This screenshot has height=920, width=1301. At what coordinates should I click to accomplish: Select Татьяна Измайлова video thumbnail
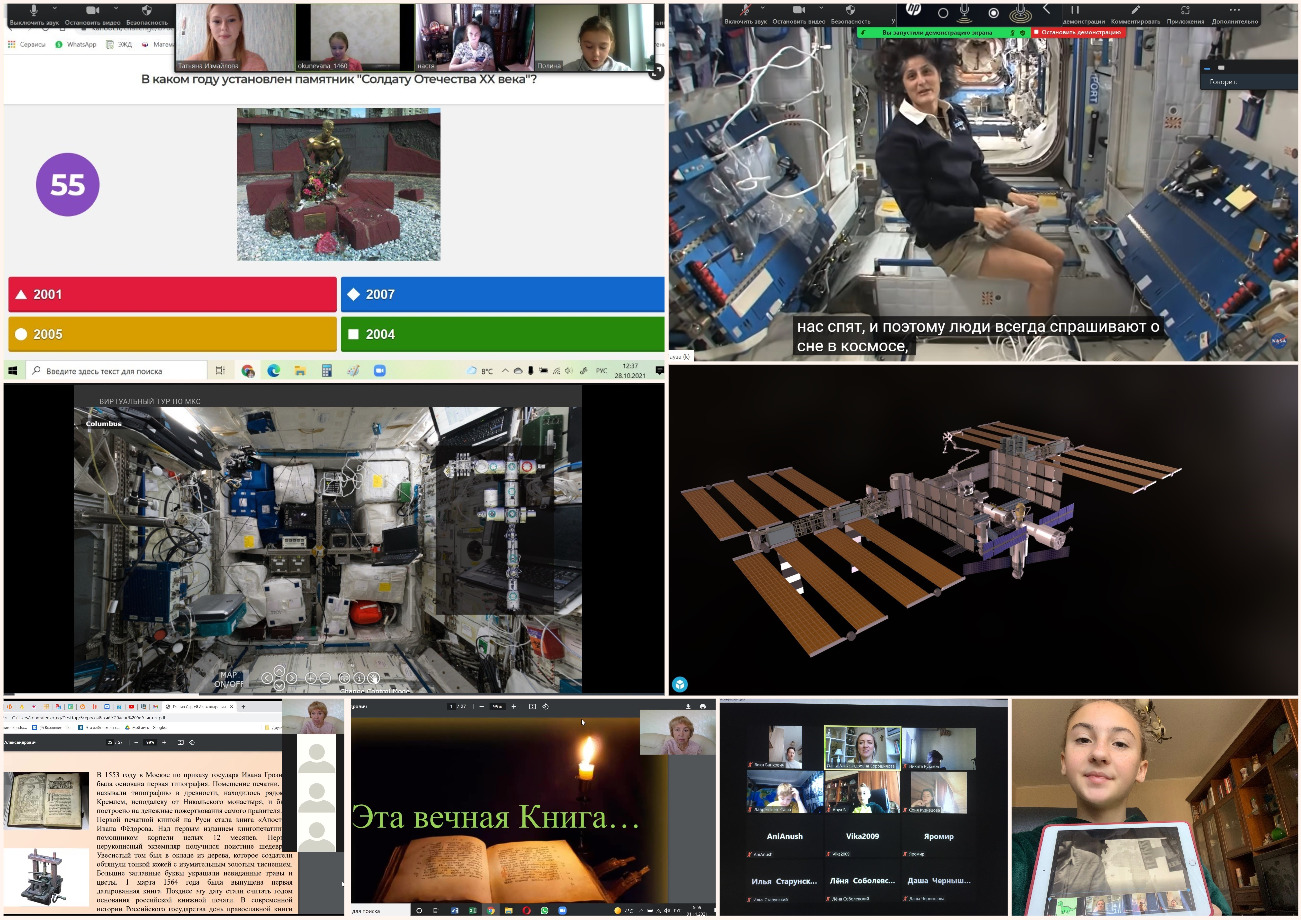coord(235,37)
